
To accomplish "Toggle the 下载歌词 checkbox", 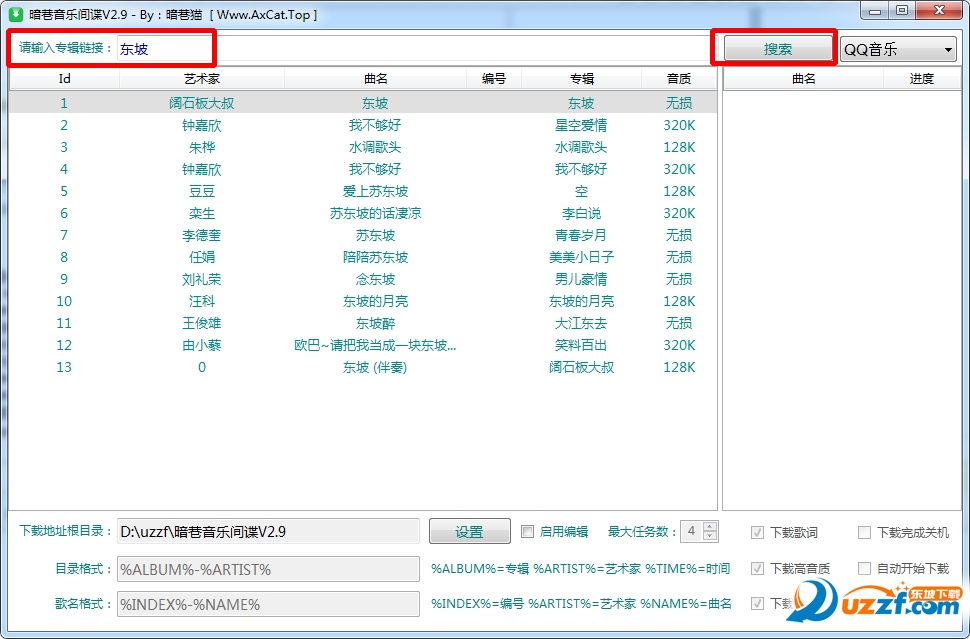I will 758,532.
